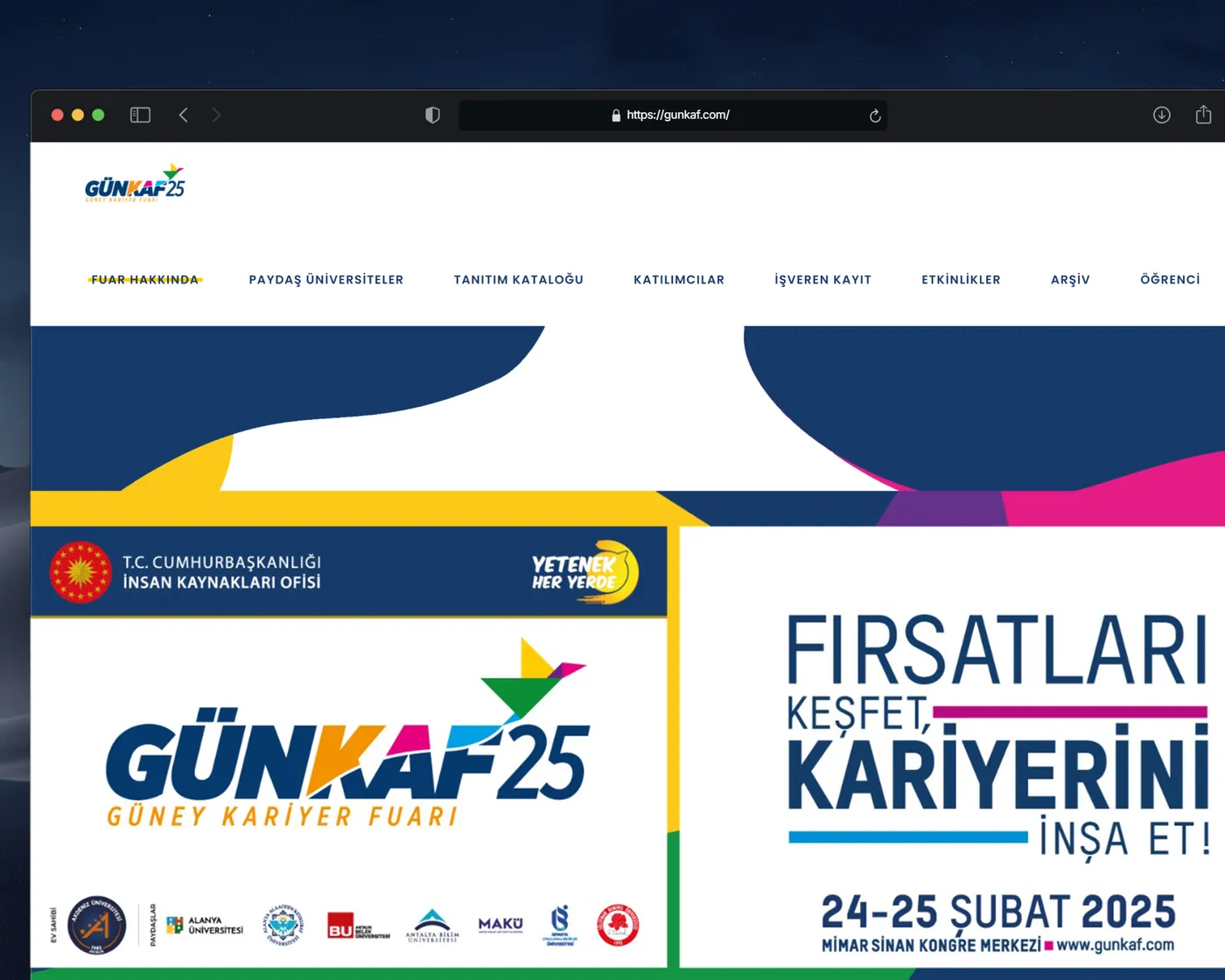Open the ÖĞRENCİ menu item
The height and width of the screenshot is (980, 1225).
(x=1170, y=279)
